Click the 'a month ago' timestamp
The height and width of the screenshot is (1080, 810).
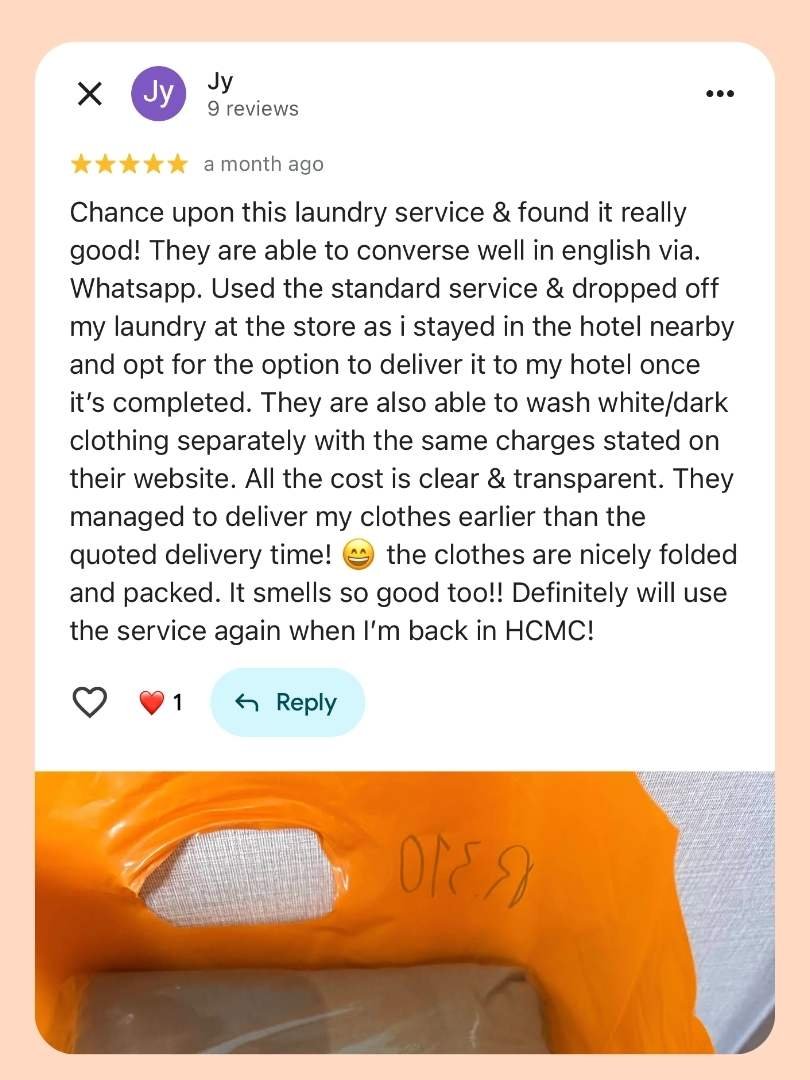[263, 165]
